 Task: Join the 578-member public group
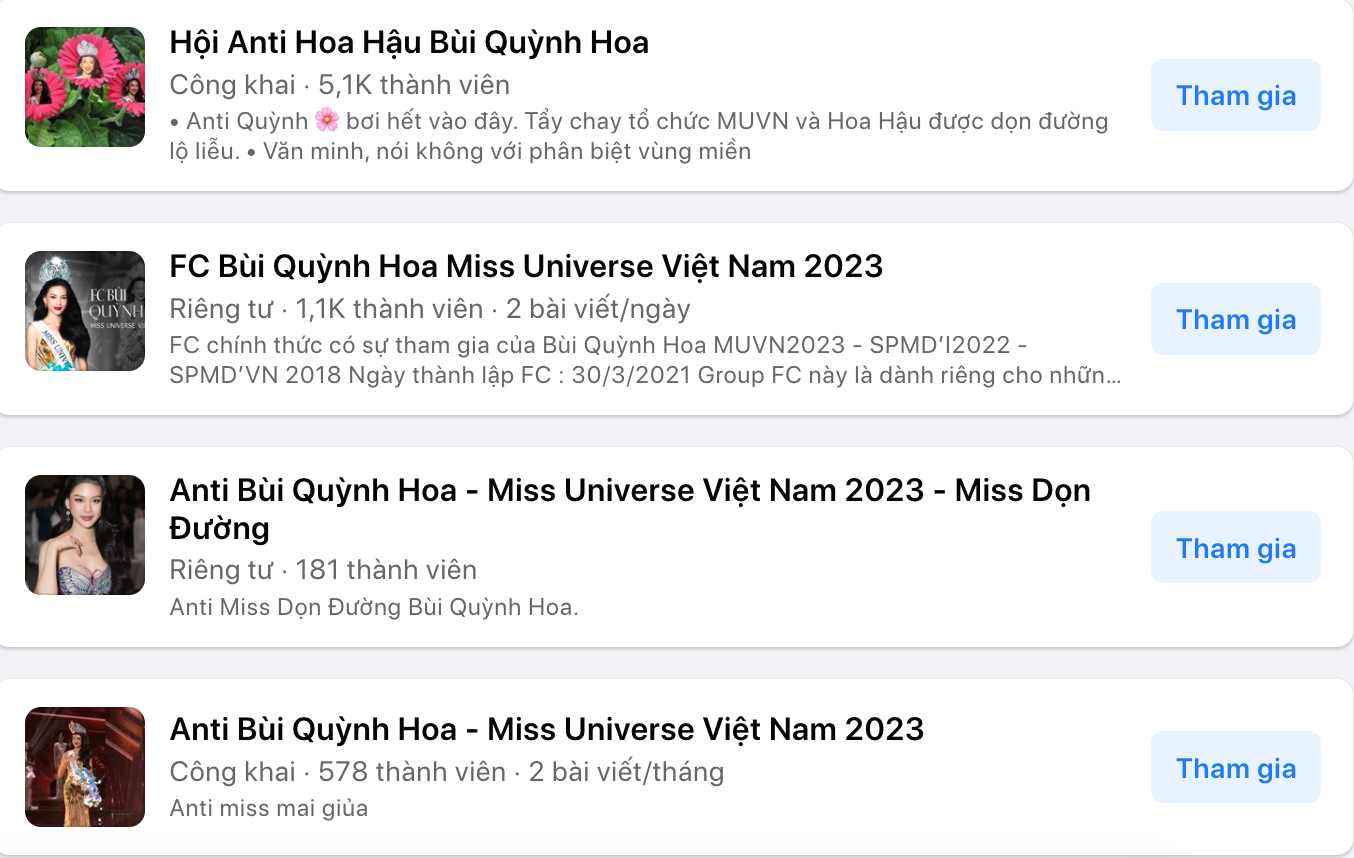point(1235,768)
